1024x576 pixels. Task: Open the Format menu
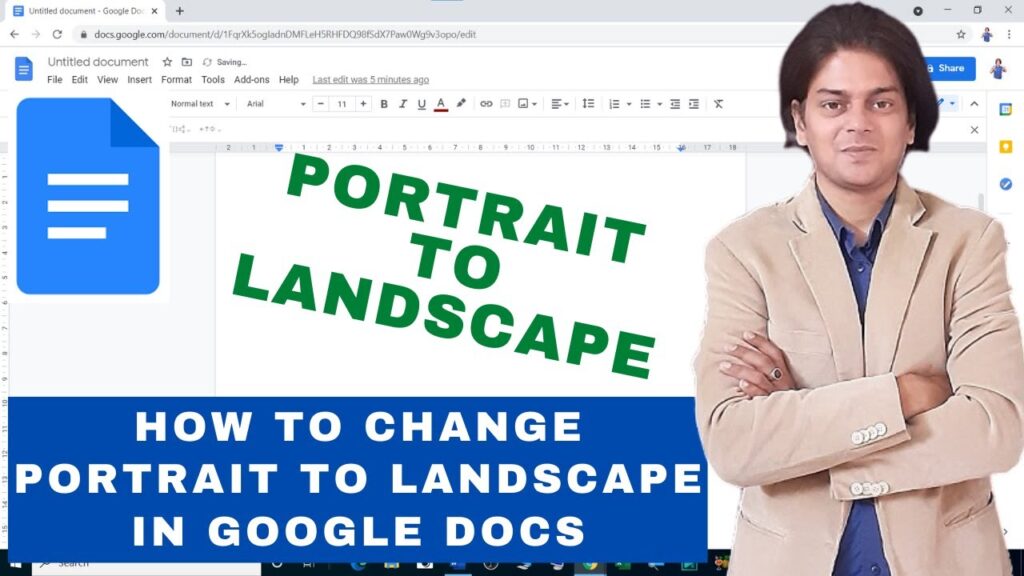[176, 80]
